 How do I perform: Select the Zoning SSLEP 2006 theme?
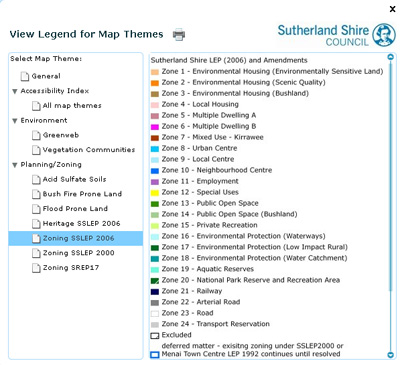coord(76,238)
